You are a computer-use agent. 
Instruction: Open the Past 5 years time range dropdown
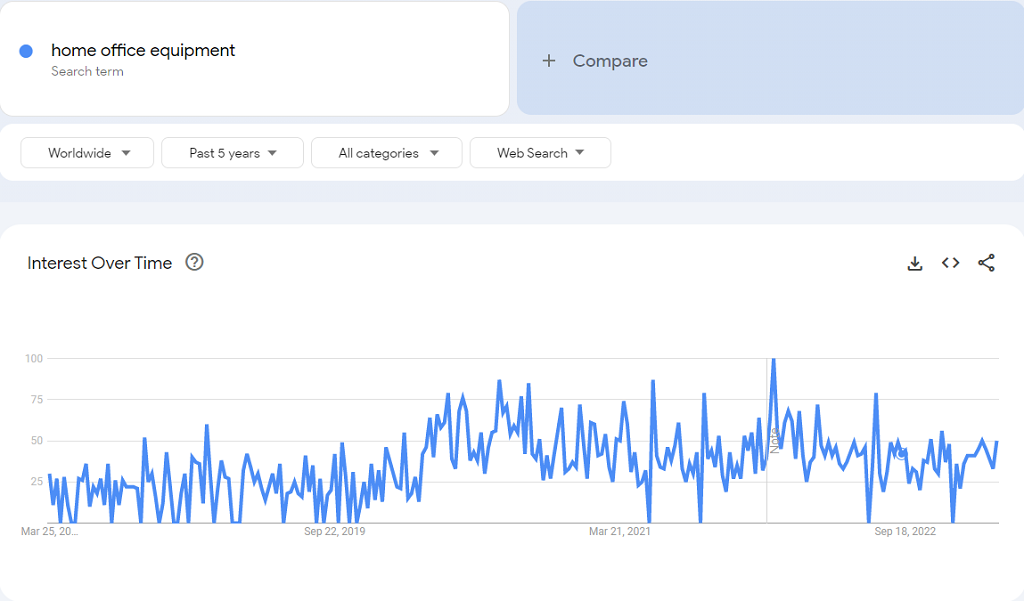232,153
